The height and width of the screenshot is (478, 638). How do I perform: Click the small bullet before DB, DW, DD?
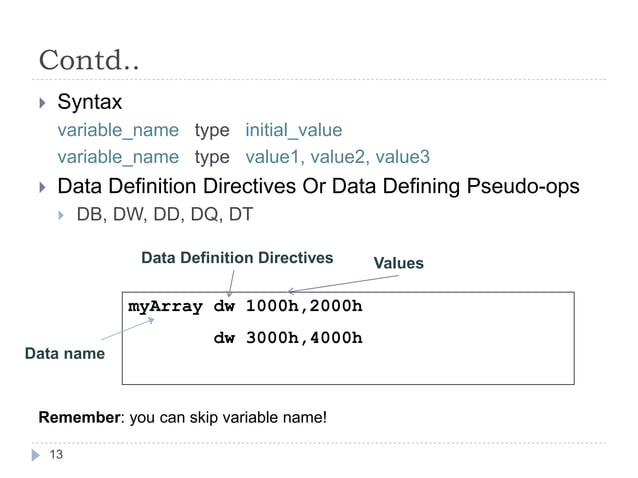[x=60, y=215]
